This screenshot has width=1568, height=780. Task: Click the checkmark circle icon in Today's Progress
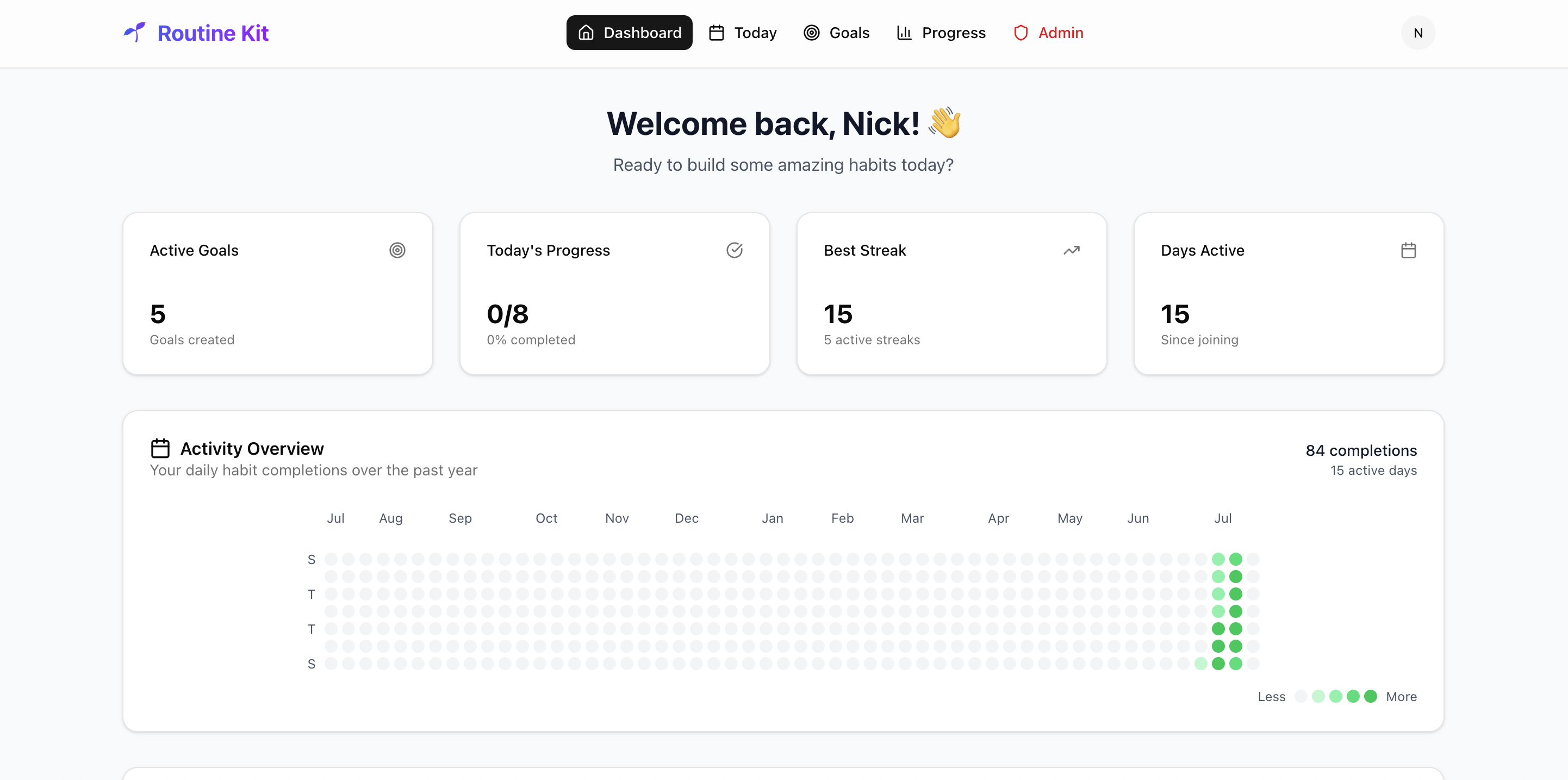[734, 250]
